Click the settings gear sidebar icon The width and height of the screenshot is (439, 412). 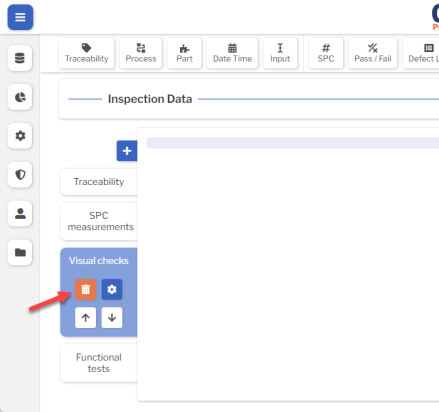[20, 136]
